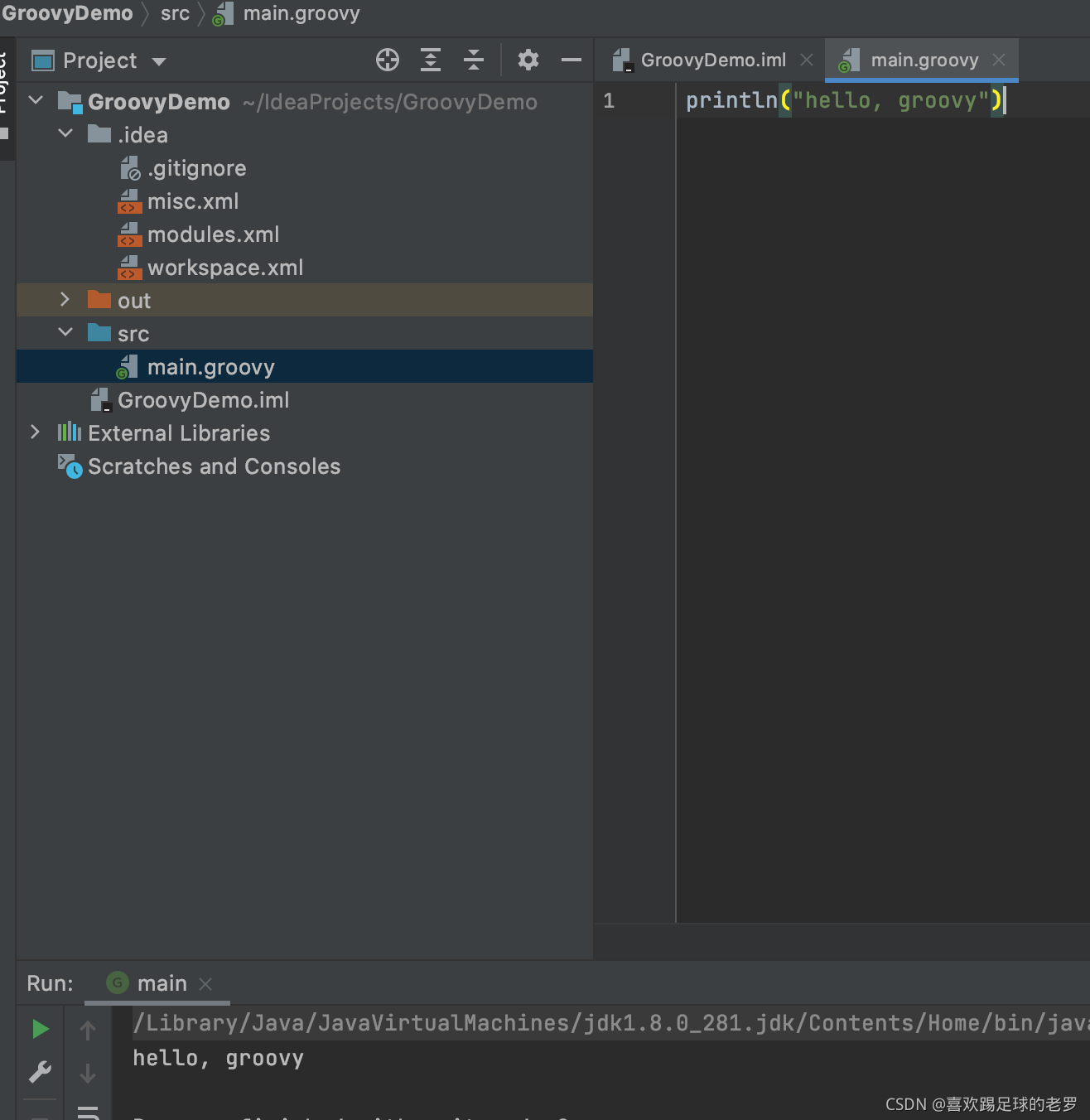The image size is (1090, 1120).
Task: Click the main.groovy file icon in tree
Action: (128, 367)
